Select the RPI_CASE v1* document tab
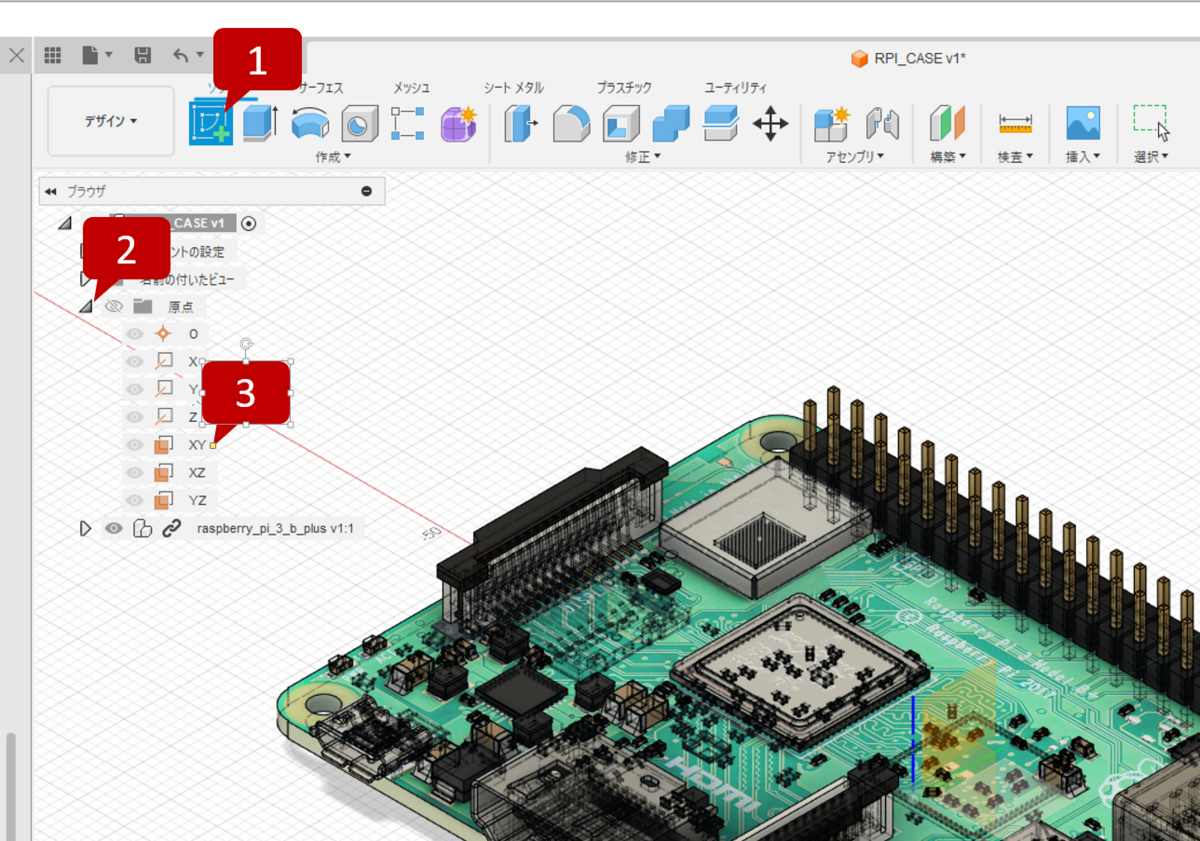 pyautogui.click(x=909, y=58)
